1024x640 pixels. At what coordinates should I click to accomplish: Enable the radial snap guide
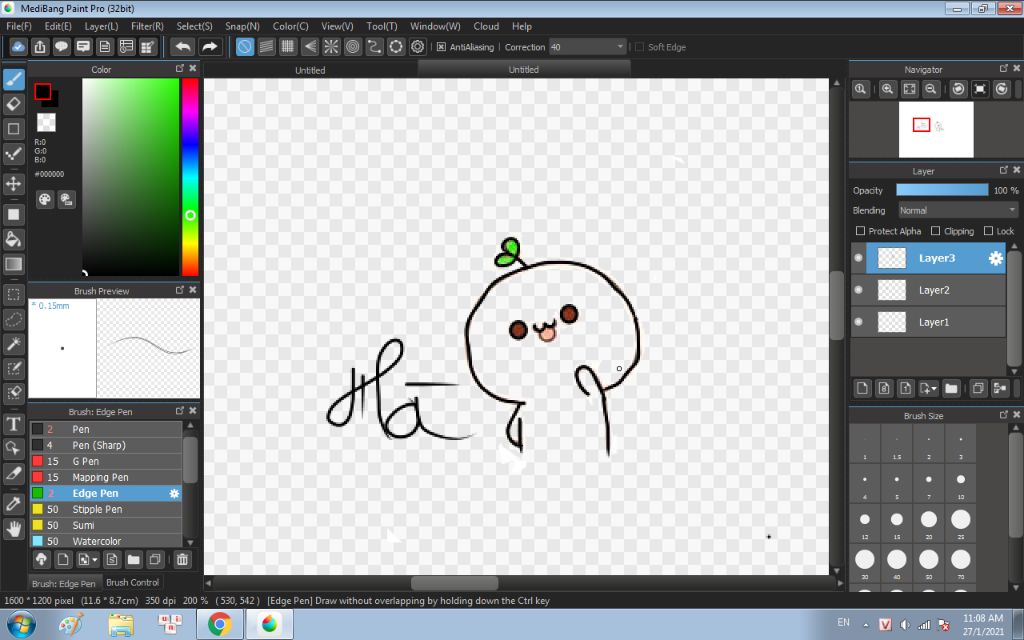[331, 47]
